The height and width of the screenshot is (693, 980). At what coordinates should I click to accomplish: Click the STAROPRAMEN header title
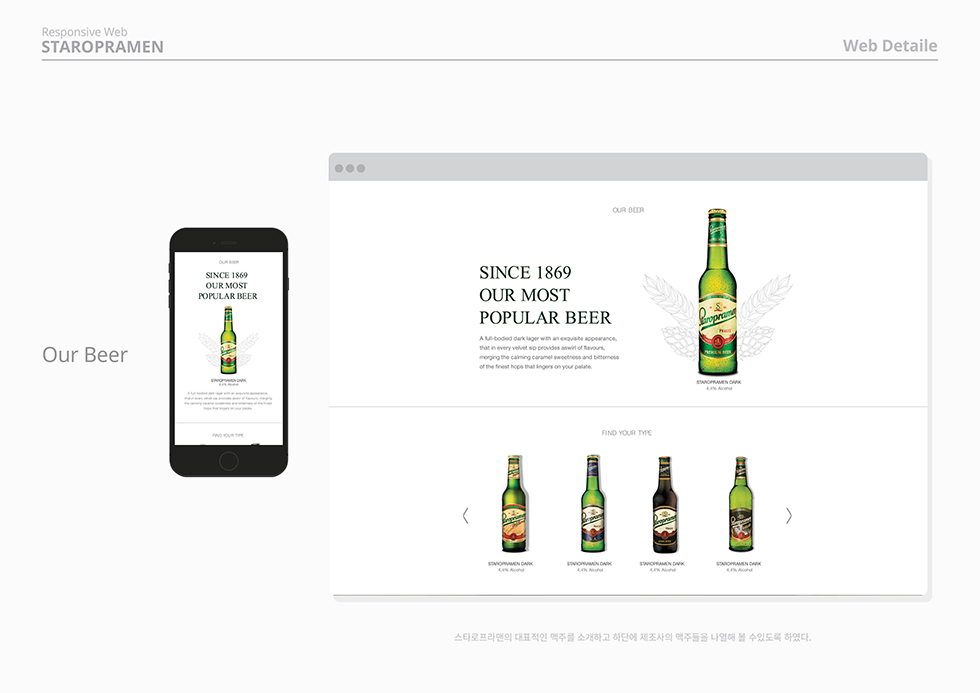[x=103, y=47]
